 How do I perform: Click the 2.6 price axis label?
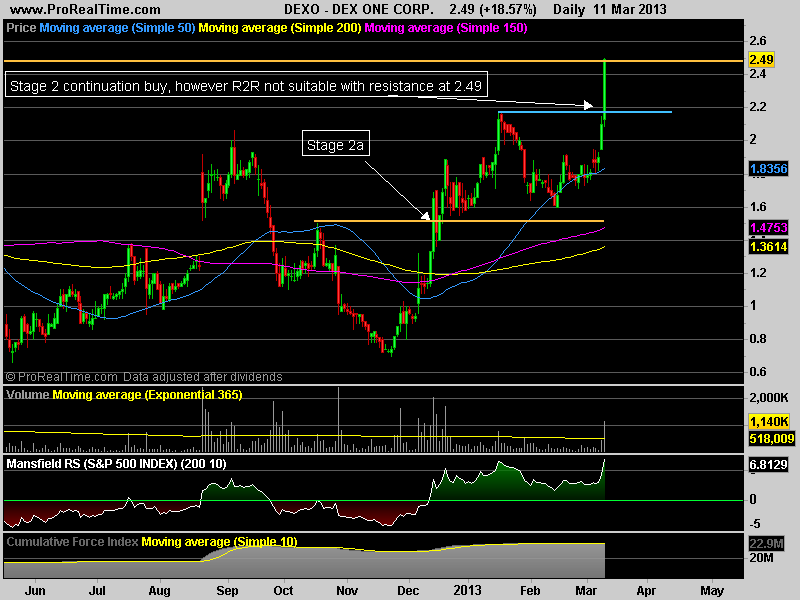[x=758, y=41]
